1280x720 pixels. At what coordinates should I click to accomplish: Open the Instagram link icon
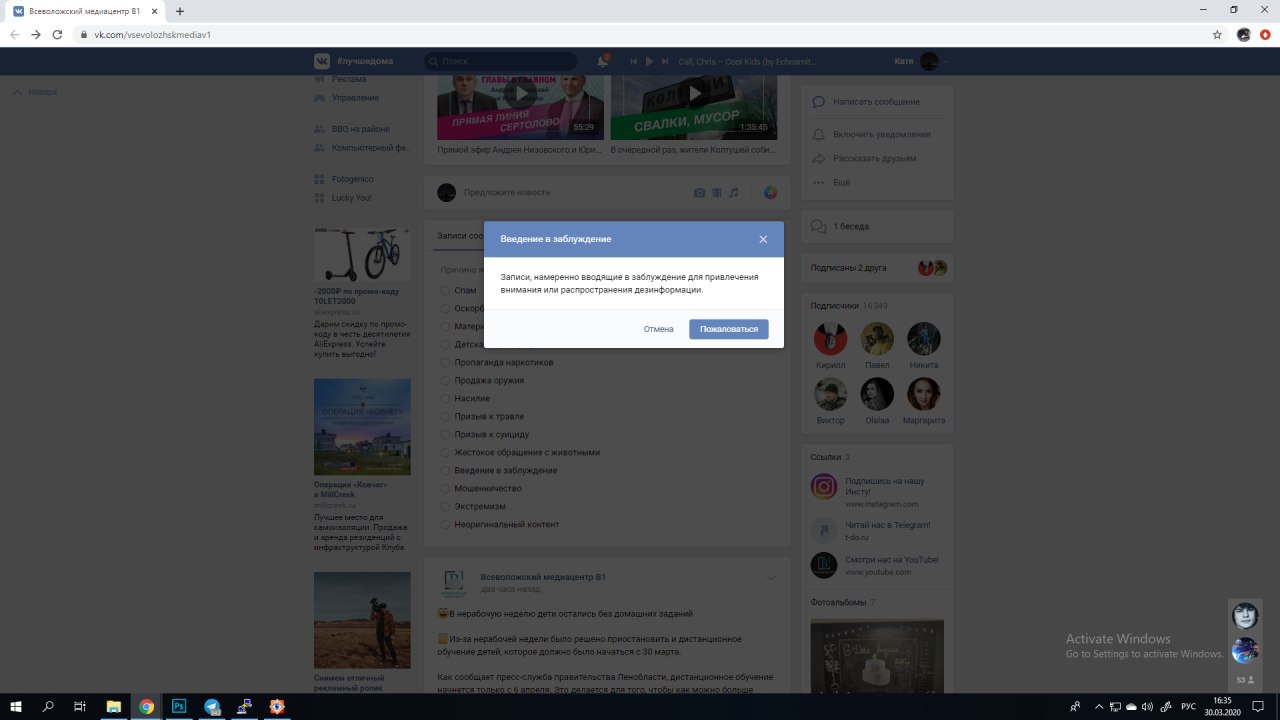(824, 487)
